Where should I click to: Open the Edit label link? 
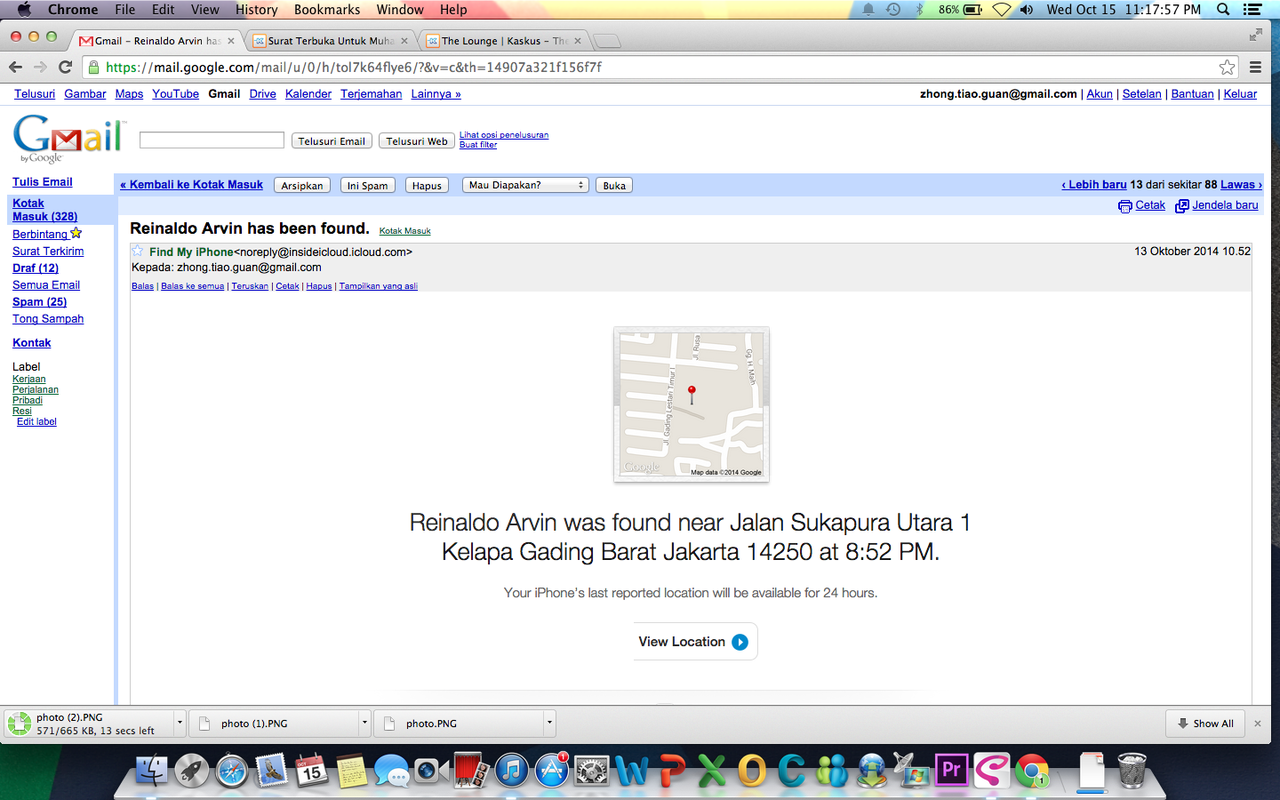tap(37, 422)
